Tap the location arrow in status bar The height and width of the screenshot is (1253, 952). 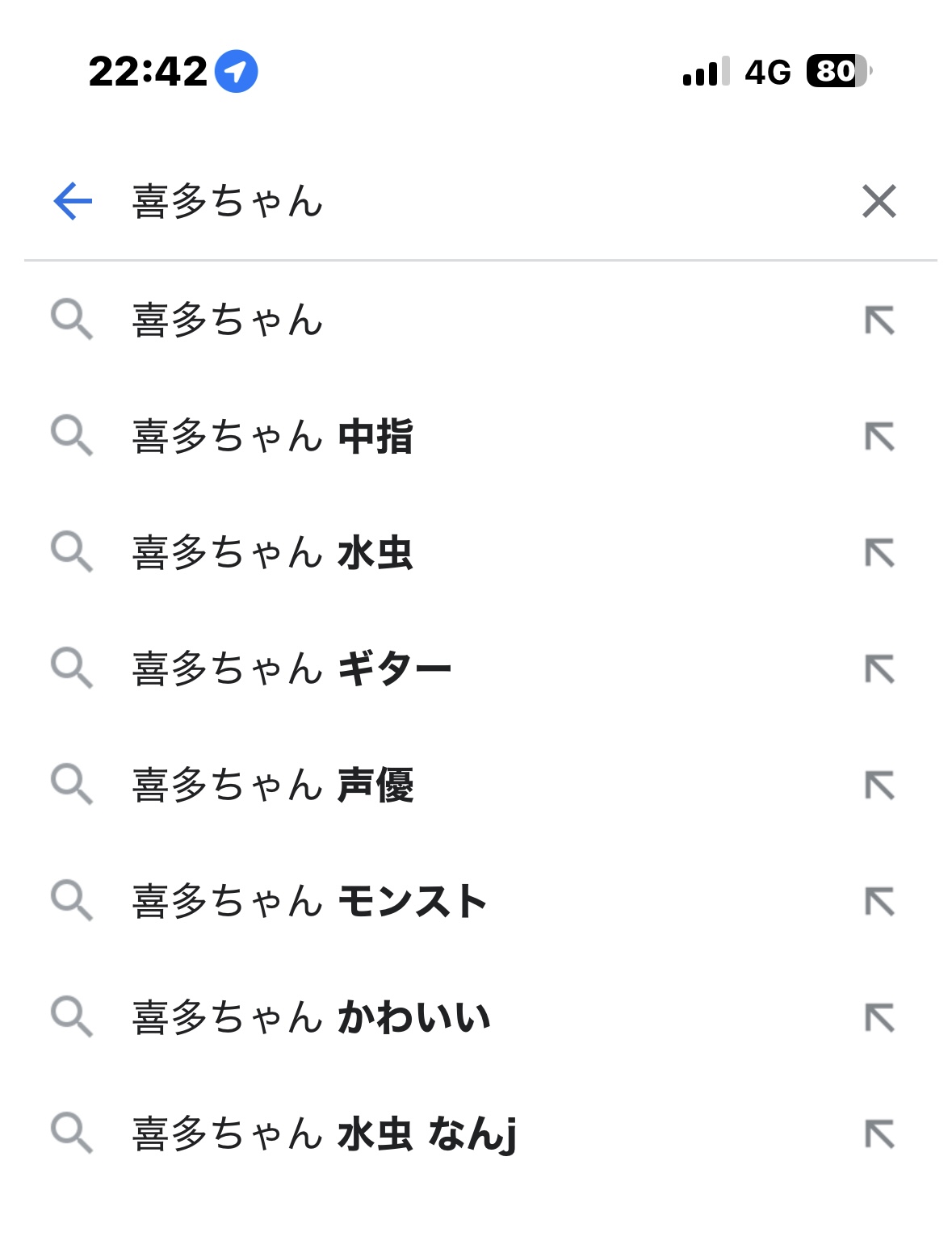[x=236, y=72]
